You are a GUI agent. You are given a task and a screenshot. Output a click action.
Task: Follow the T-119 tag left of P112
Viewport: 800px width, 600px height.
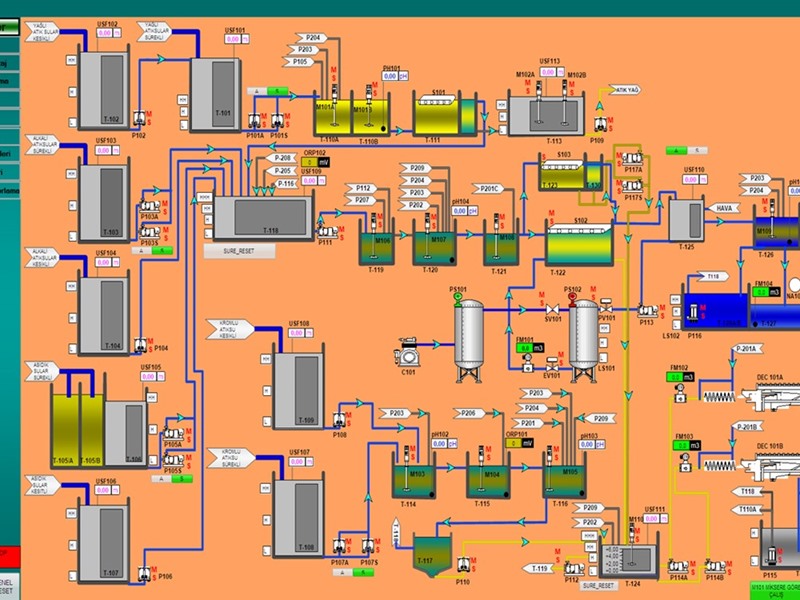click(538, 568)
